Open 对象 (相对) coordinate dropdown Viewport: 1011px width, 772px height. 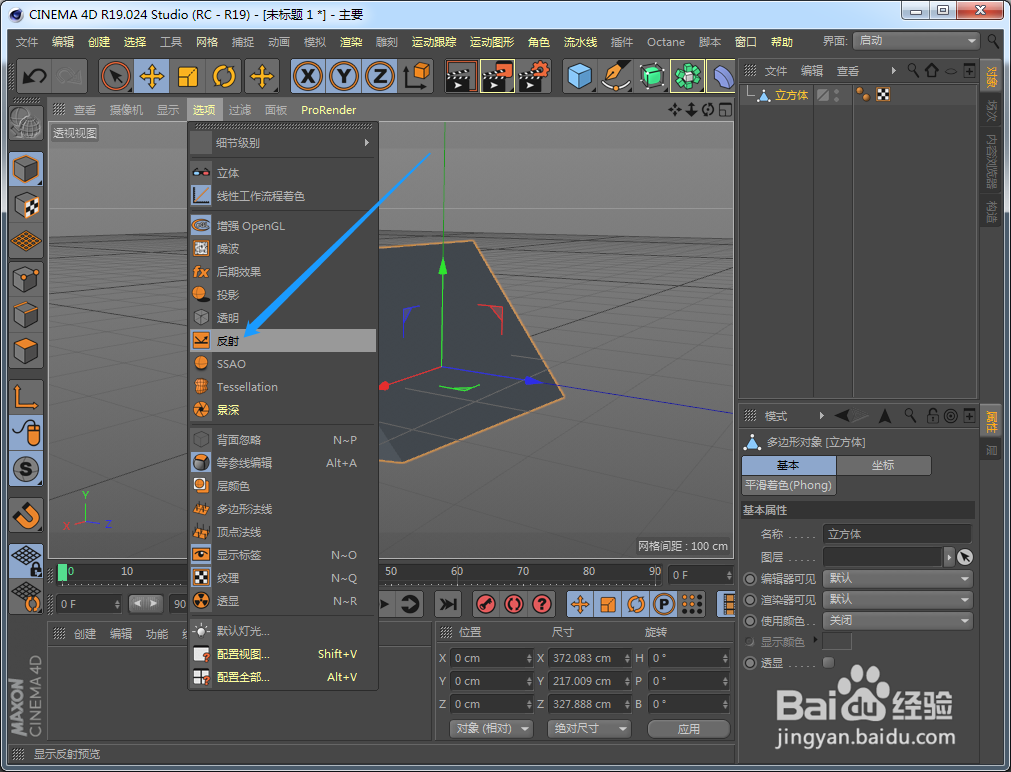(x=491, y=728)
